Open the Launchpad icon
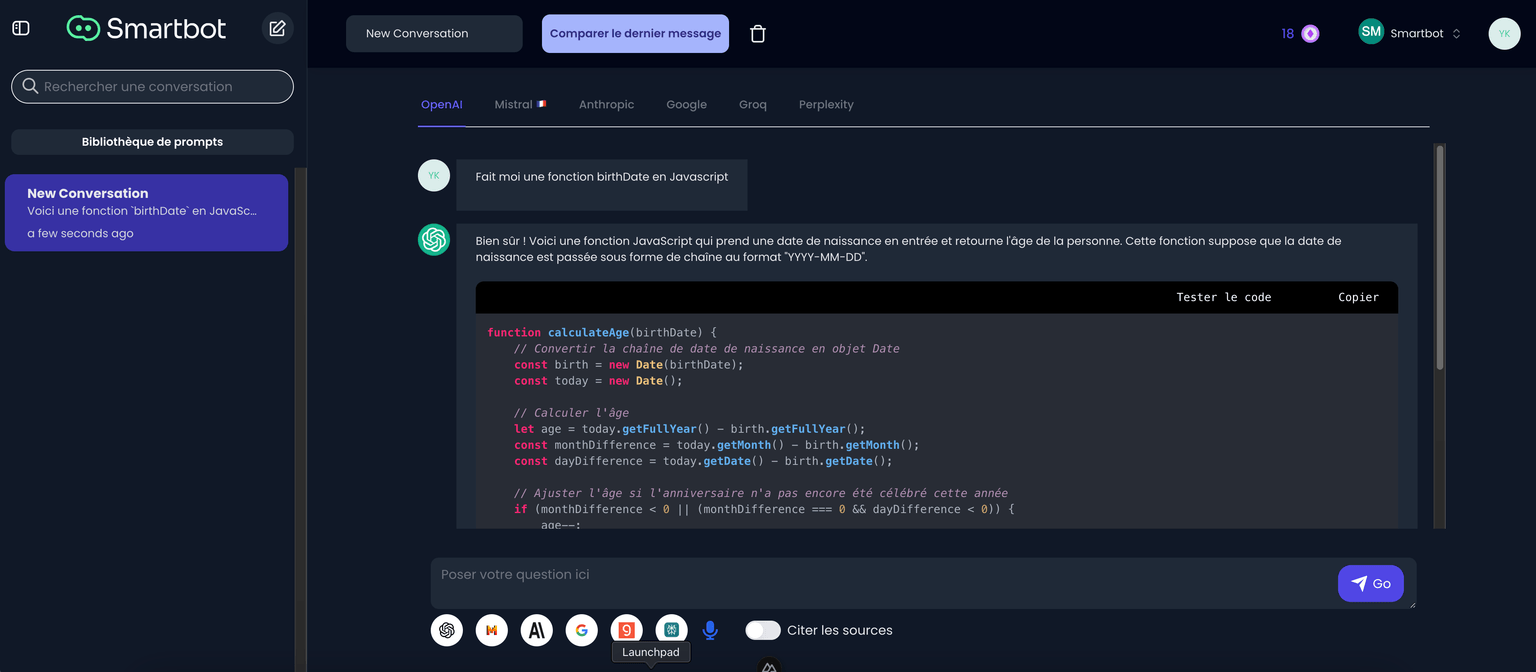The width and height of the screenshot is (1536, 672). pos(671,630)
